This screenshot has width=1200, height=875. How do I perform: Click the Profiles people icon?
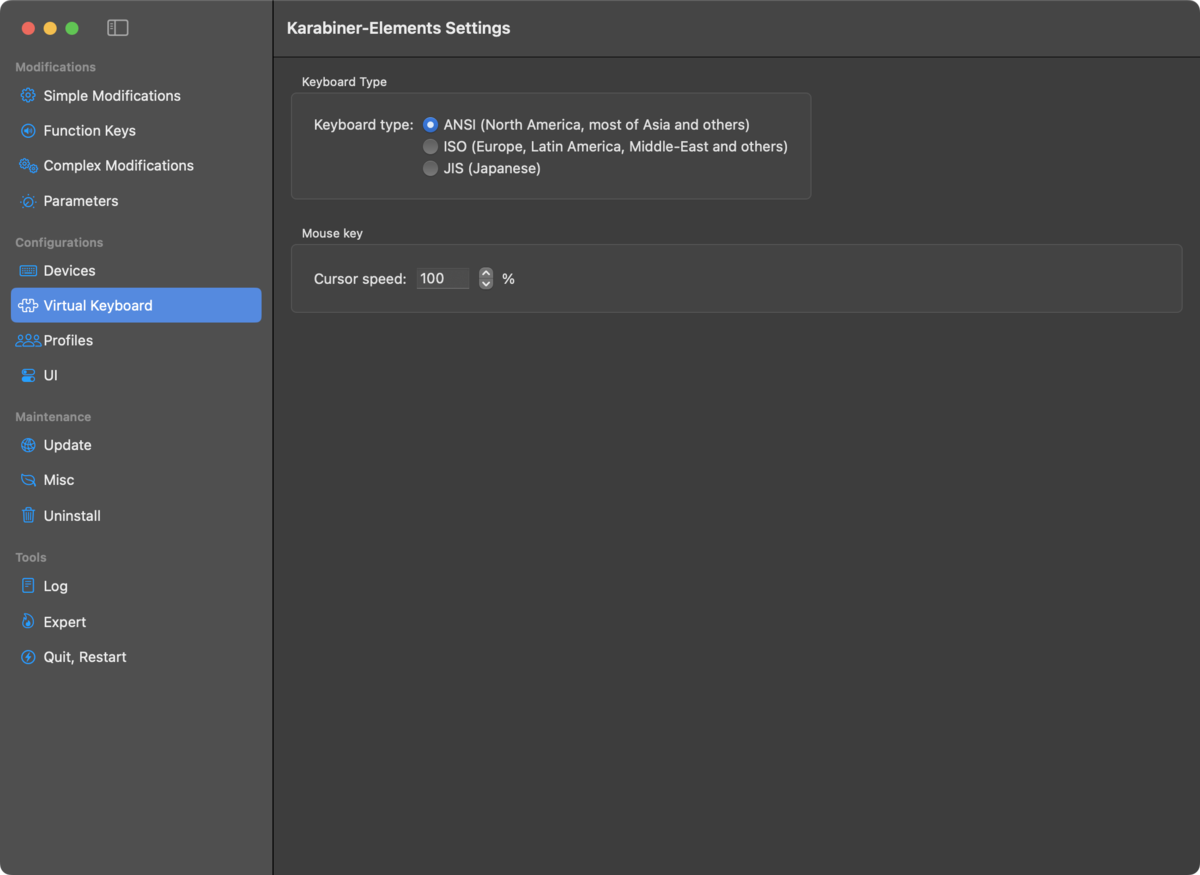[x=28, y=341]
